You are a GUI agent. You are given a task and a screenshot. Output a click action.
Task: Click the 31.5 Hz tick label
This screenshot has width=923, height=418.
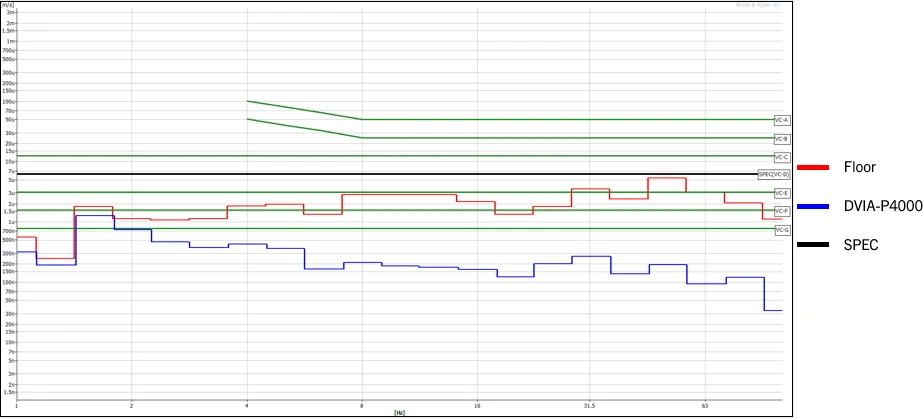(x=590, y=406)
